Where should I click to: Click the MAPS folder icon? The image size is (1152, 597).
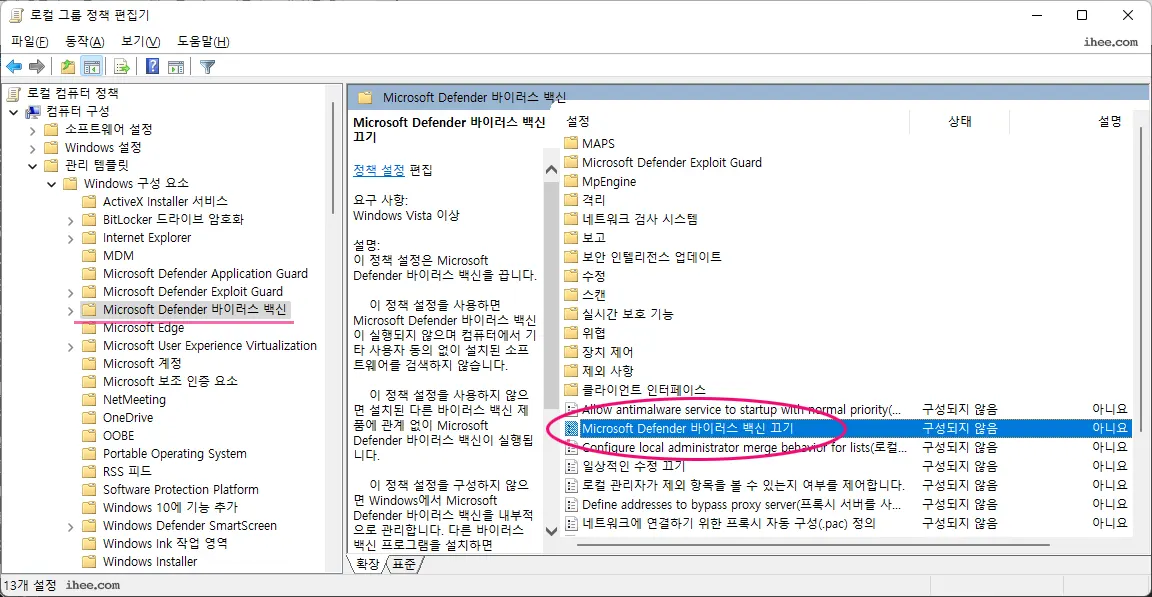572,143
